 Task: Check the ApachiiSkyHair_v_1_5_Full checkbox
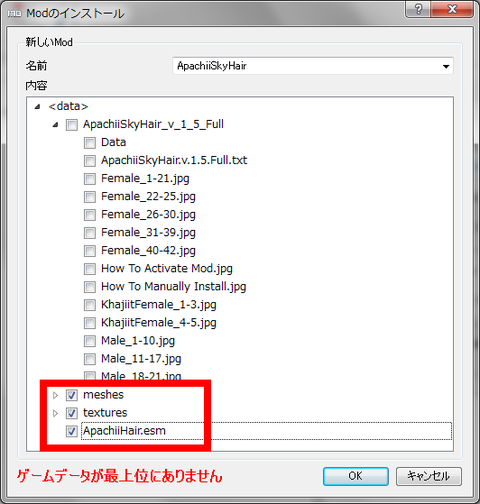[72, 125]
